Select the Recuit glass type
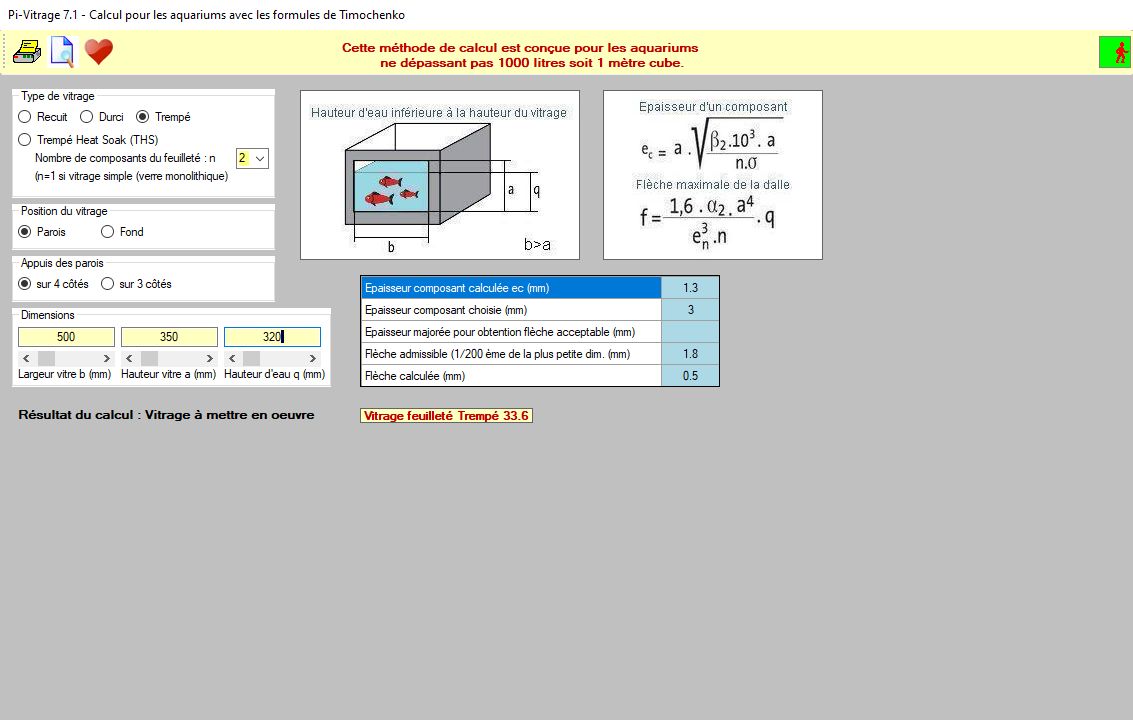1133x720 pixels. click(26, 117)
